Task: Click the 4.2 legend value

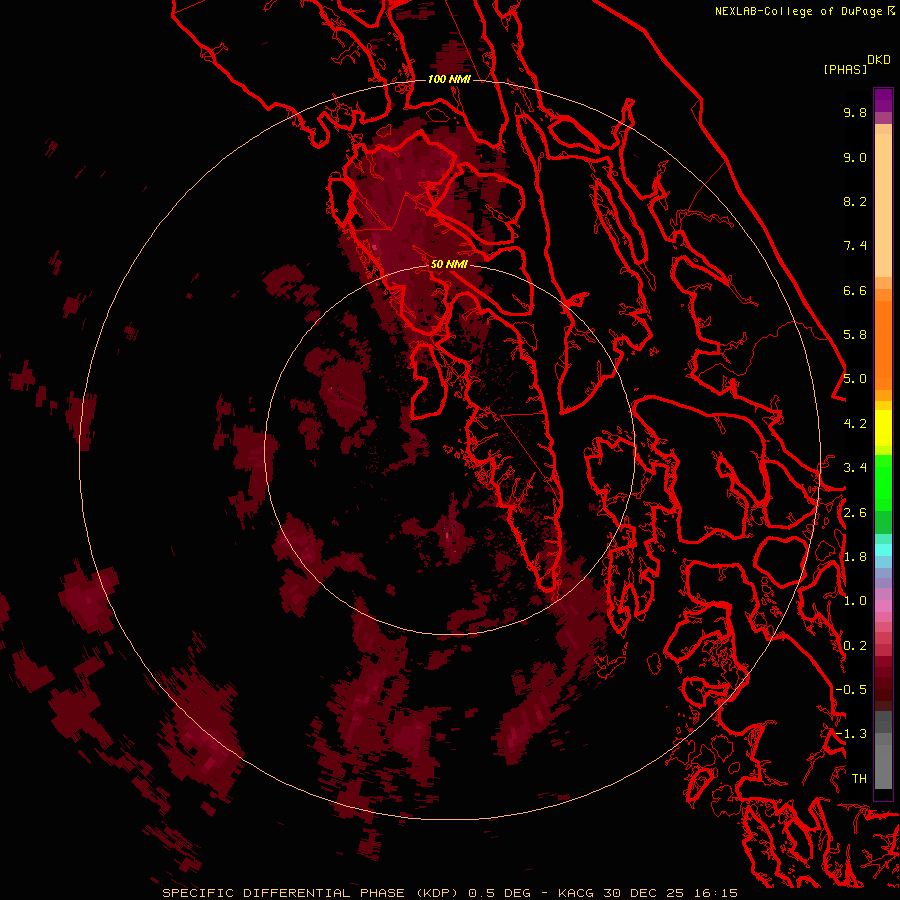Action: (855, 424)
